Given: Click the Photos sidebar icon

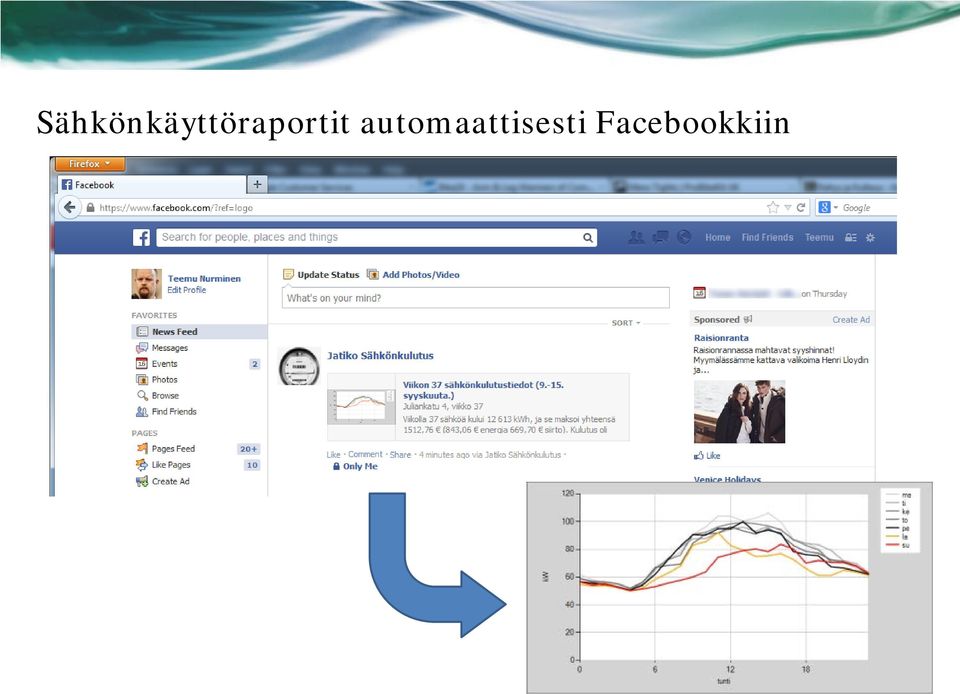Looking at the screenshot, I should (x=141, y=379).
